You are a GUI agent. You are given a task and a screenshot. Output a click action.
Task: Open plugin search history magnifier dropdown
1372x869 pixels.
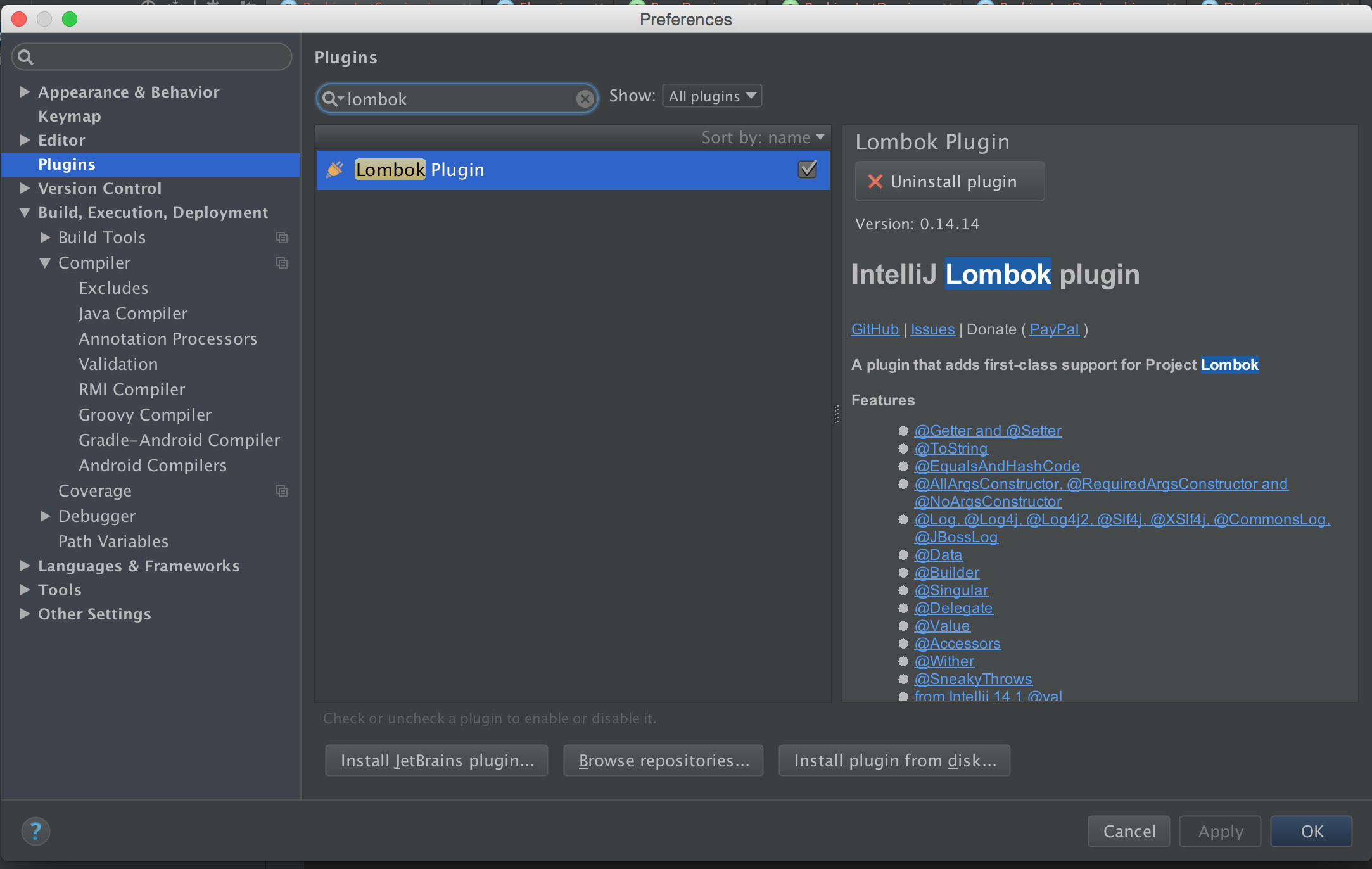tap(332, 99)
